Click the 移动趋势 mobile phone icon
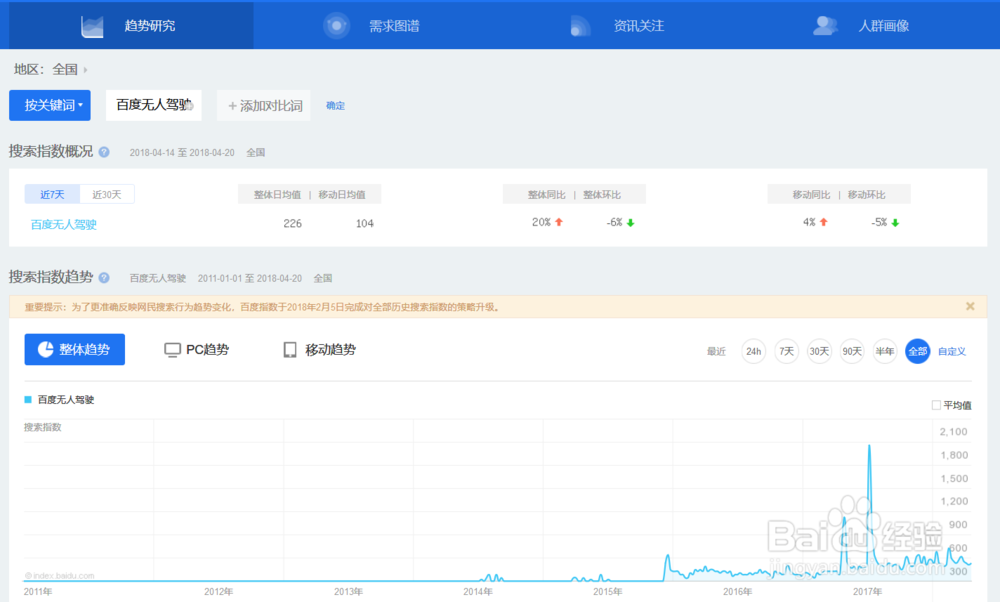The image size is (1000, 602). point(291,349)
